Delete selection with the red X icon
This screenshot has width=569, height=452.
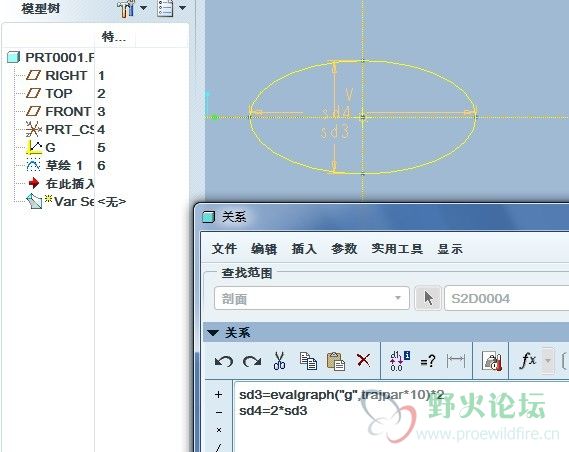363,361
